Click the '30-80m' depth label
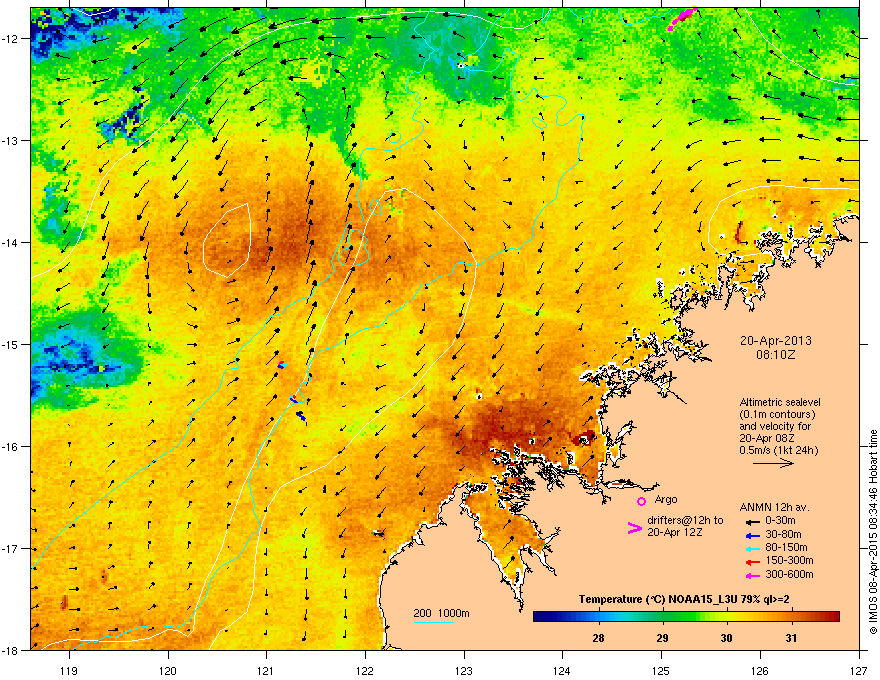This screenshot has height=680, width=880. [x=783, y=534]
